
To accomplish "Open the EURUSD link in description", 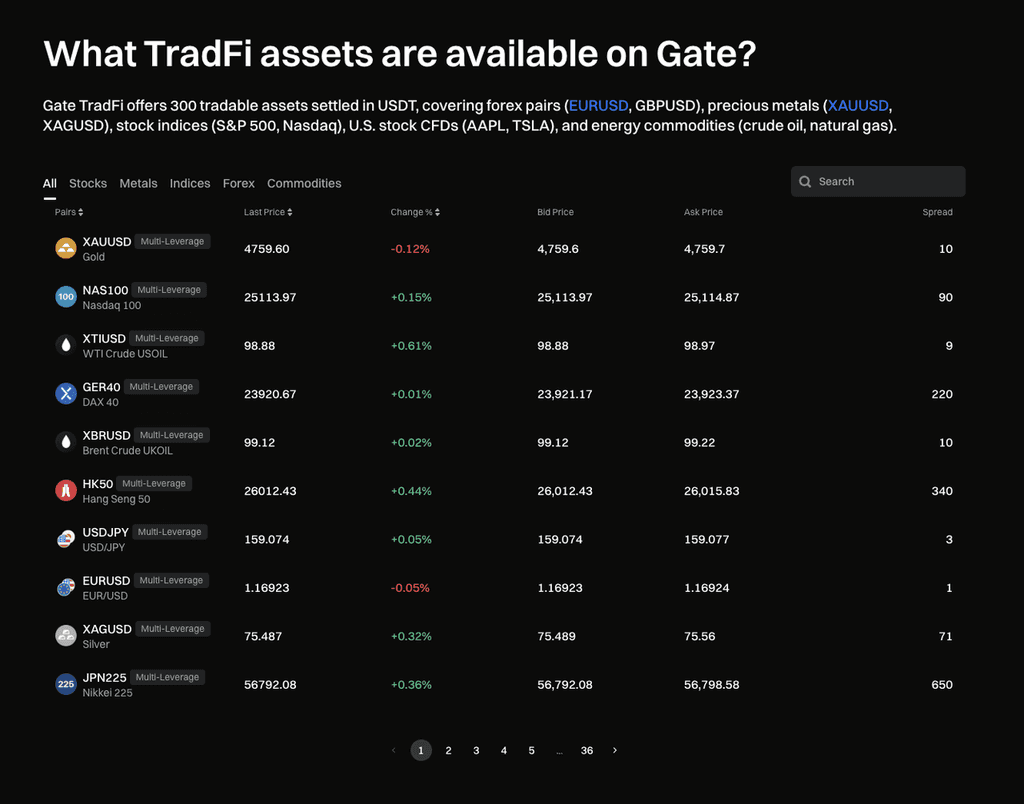I will point(598,105).
